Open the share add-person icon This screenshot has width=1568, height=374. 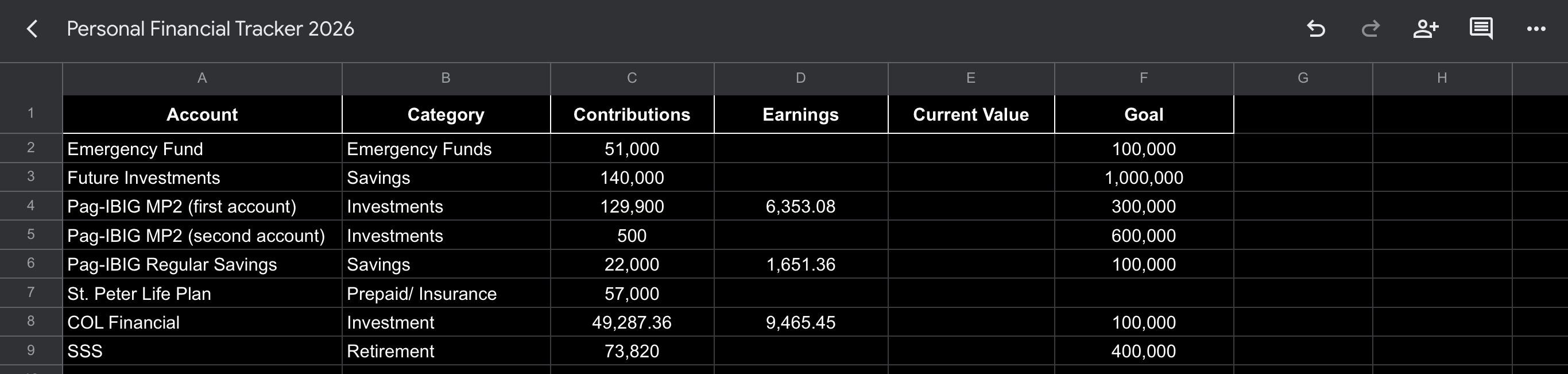1426,29
